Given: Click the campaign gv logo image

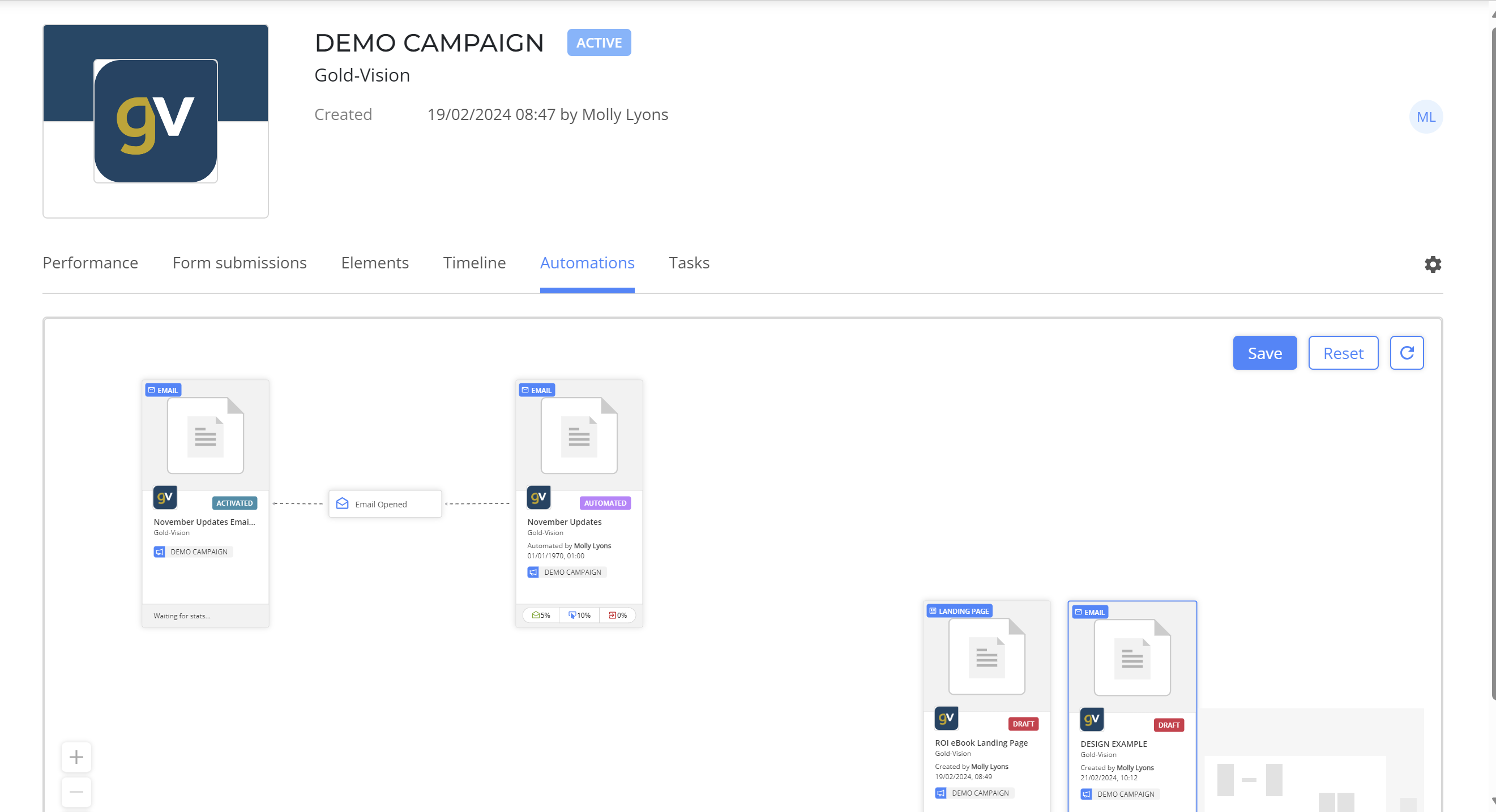Looking at the screenshot, I should [156, 121].
